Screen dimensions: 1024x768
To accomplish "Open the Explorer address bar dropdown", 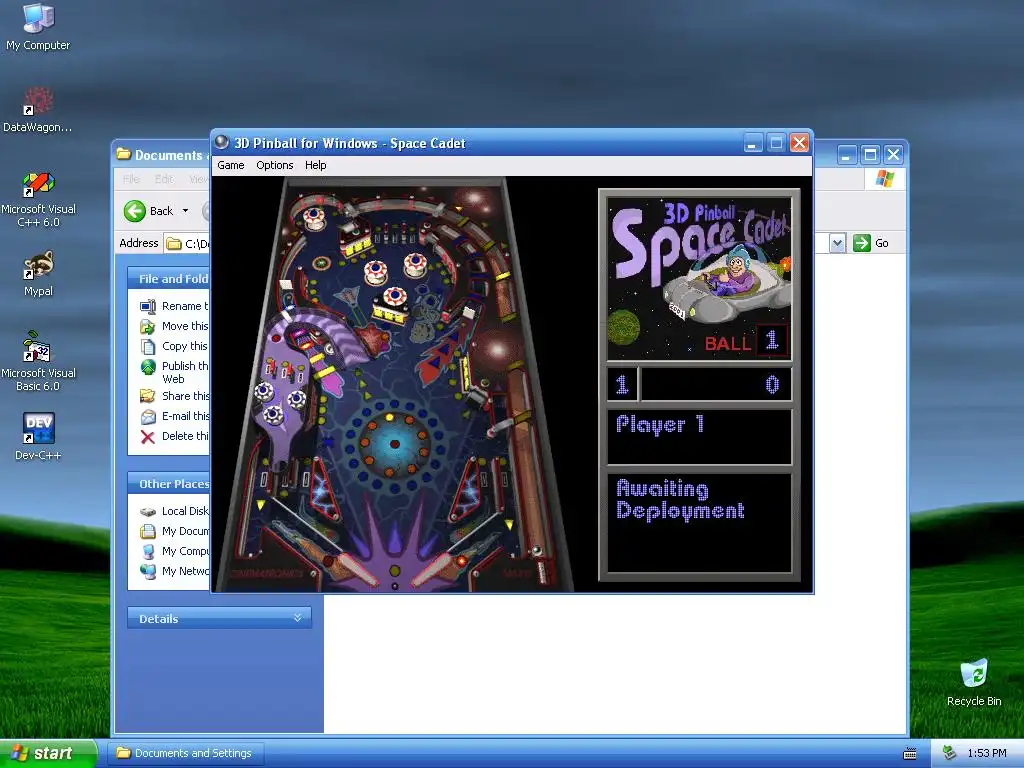I will click(838, 244).
